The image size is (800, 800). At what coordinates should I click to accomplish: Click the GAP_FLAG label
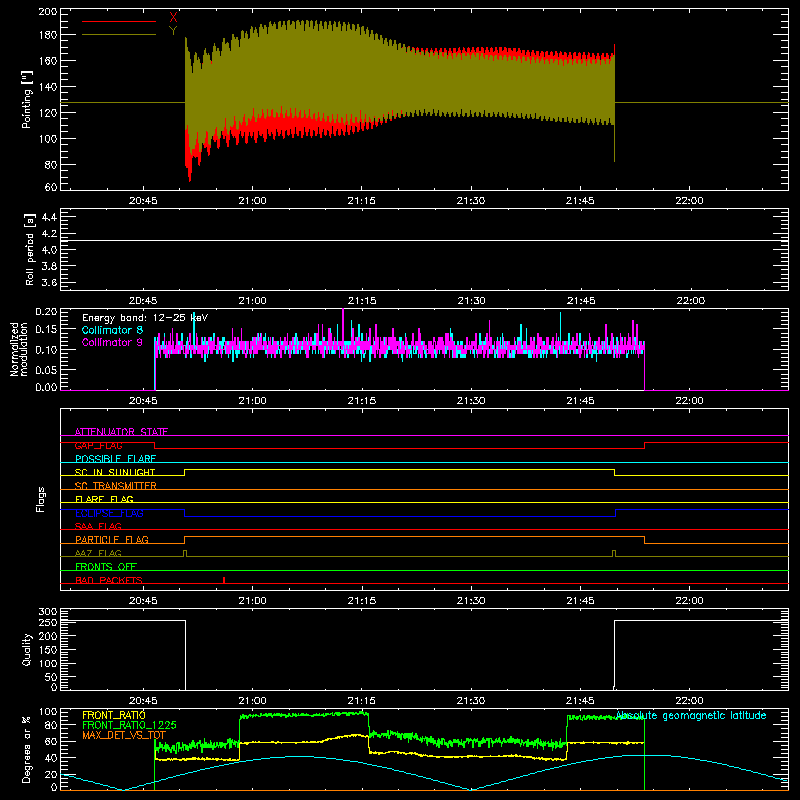click(x=98, y=445)
